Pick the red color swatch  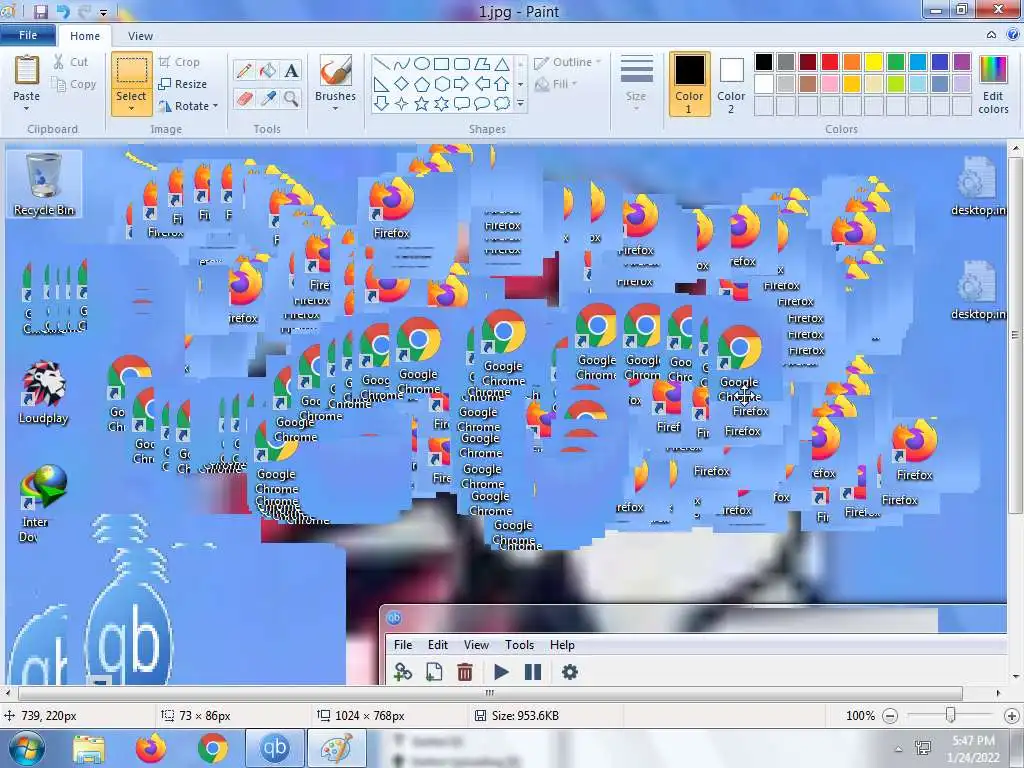[830, 62]
